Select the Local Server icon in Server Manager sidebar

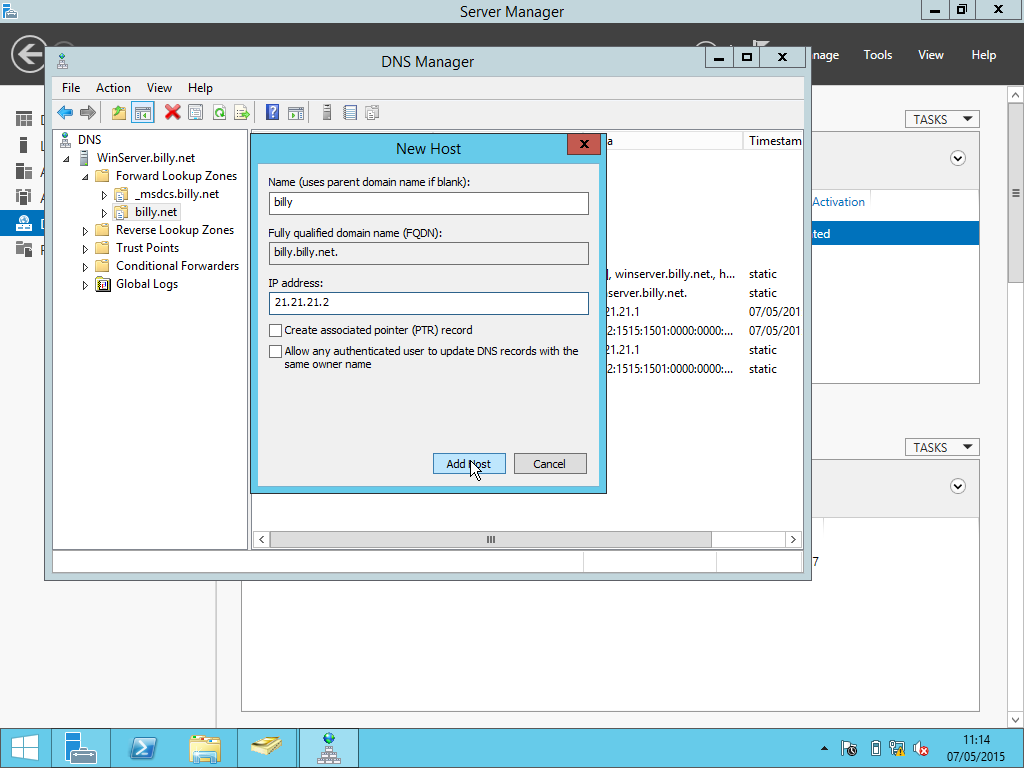coord(24,144)
